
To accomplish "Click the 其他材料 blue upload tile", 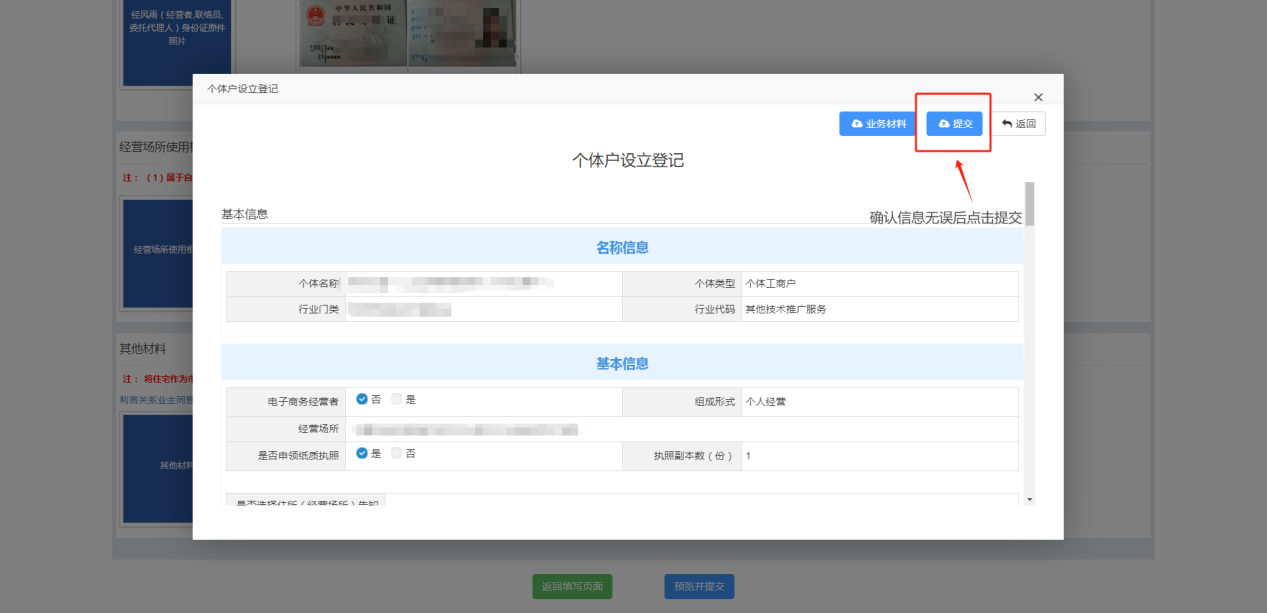I will pos(157,465).
